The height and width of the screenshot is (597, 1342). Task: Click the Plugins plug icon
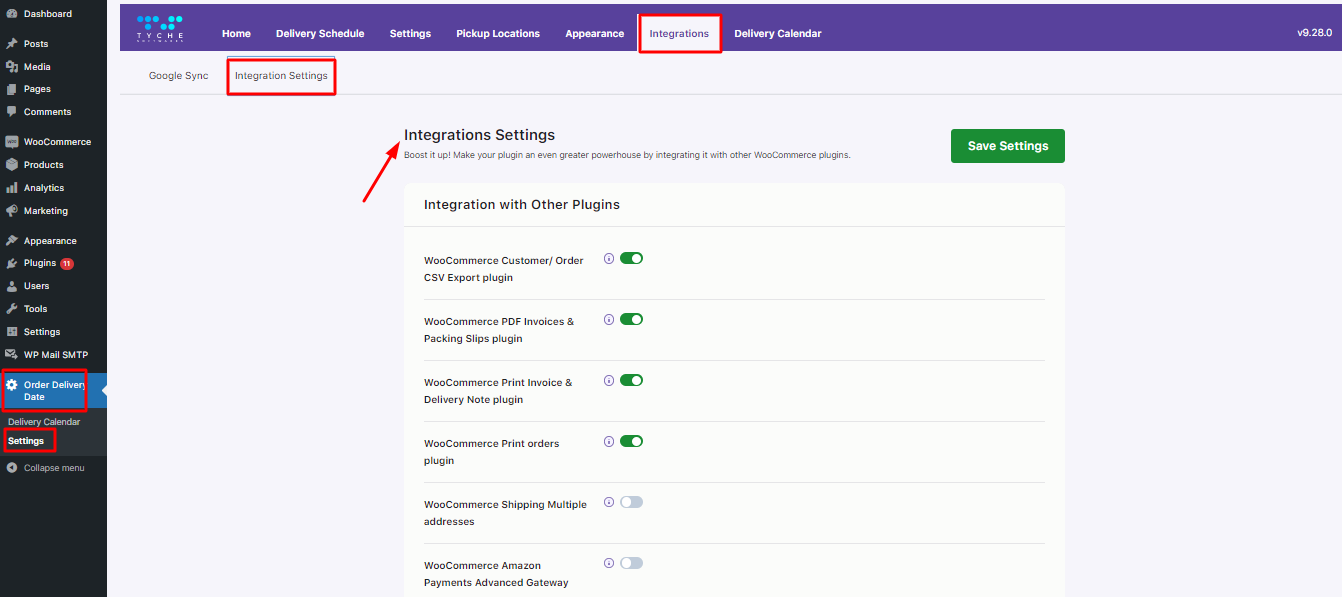[12, 264]
